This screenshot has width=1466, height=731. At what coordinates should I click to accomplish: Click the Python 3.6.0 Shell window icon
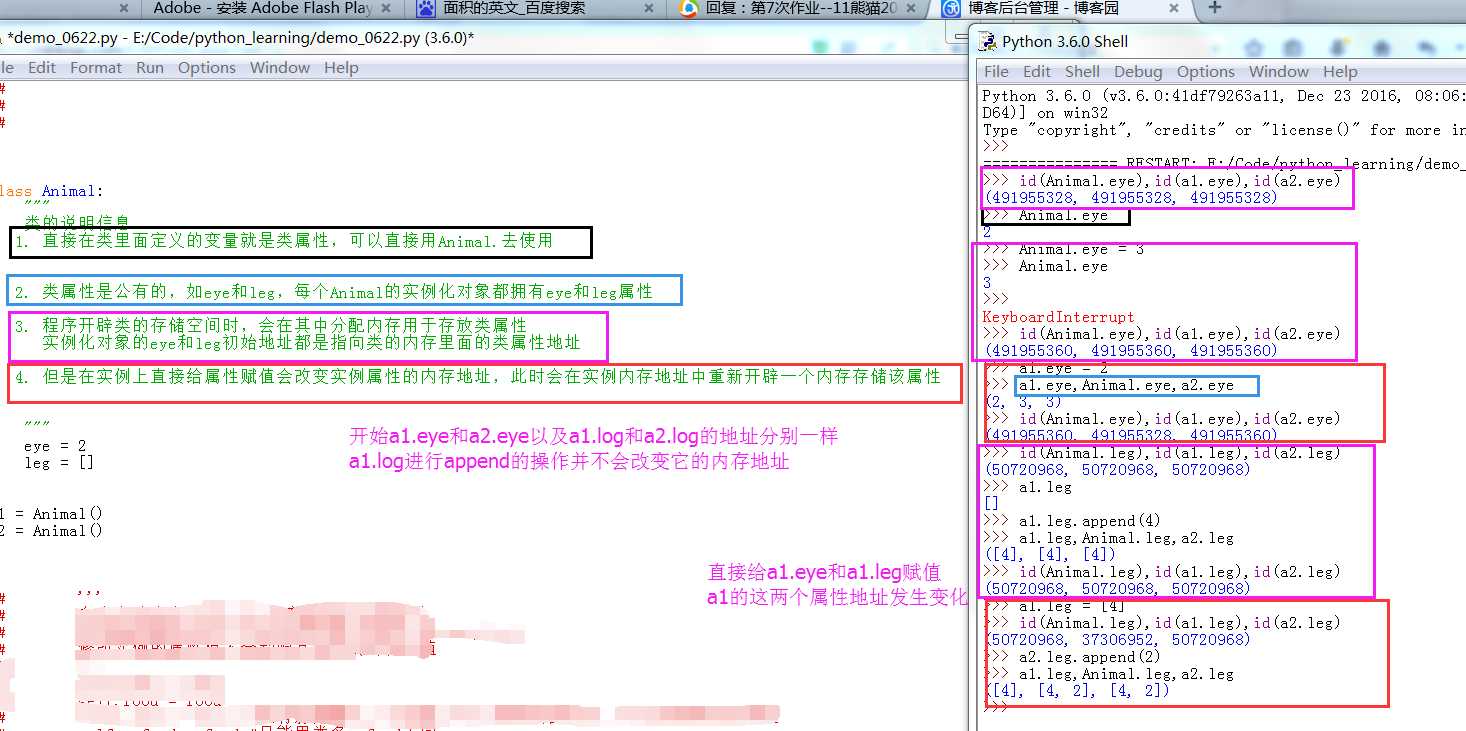988,42
